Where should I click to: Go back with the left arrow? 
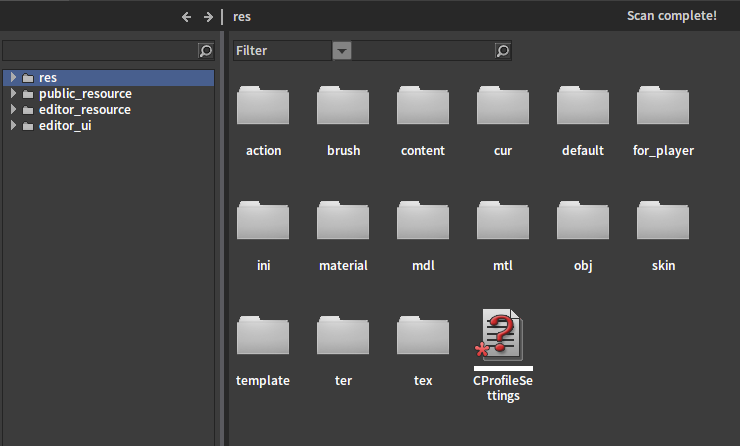(186, 17)
